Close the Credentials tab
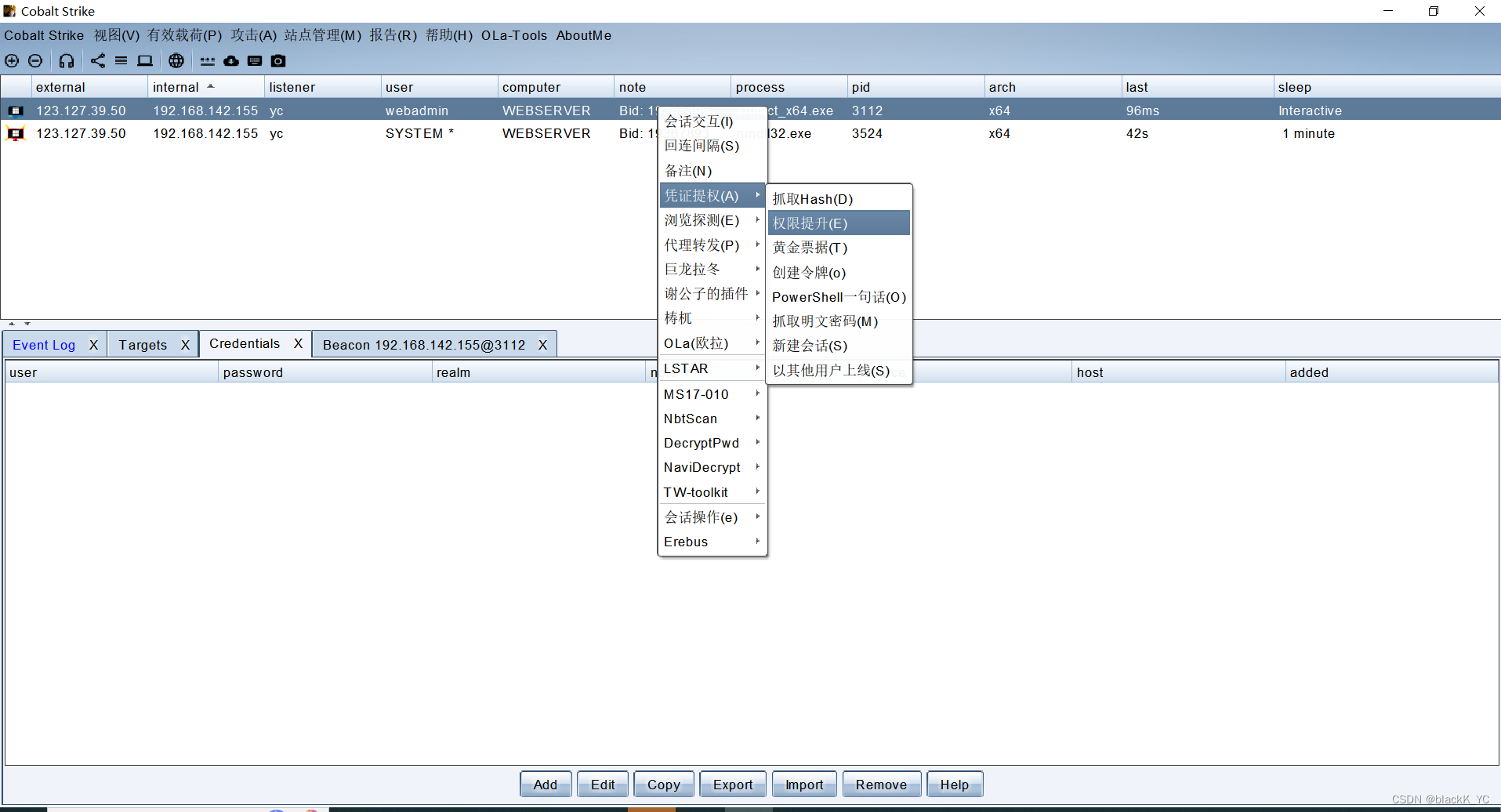Viewport: 1501px width, 812px height. tap(298, 343)
